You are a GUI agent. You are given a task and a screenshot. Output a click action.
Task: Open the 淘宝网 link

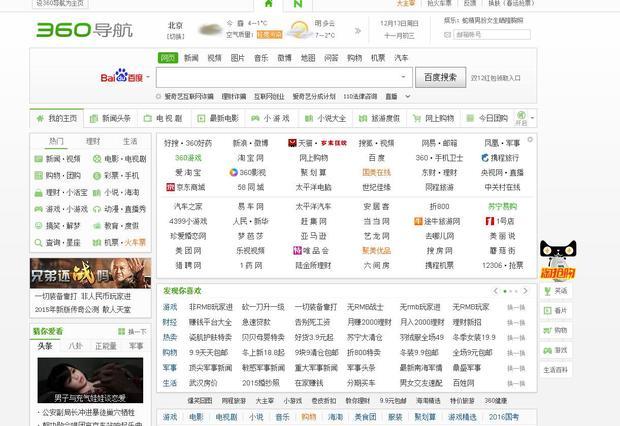pos(250,158)
